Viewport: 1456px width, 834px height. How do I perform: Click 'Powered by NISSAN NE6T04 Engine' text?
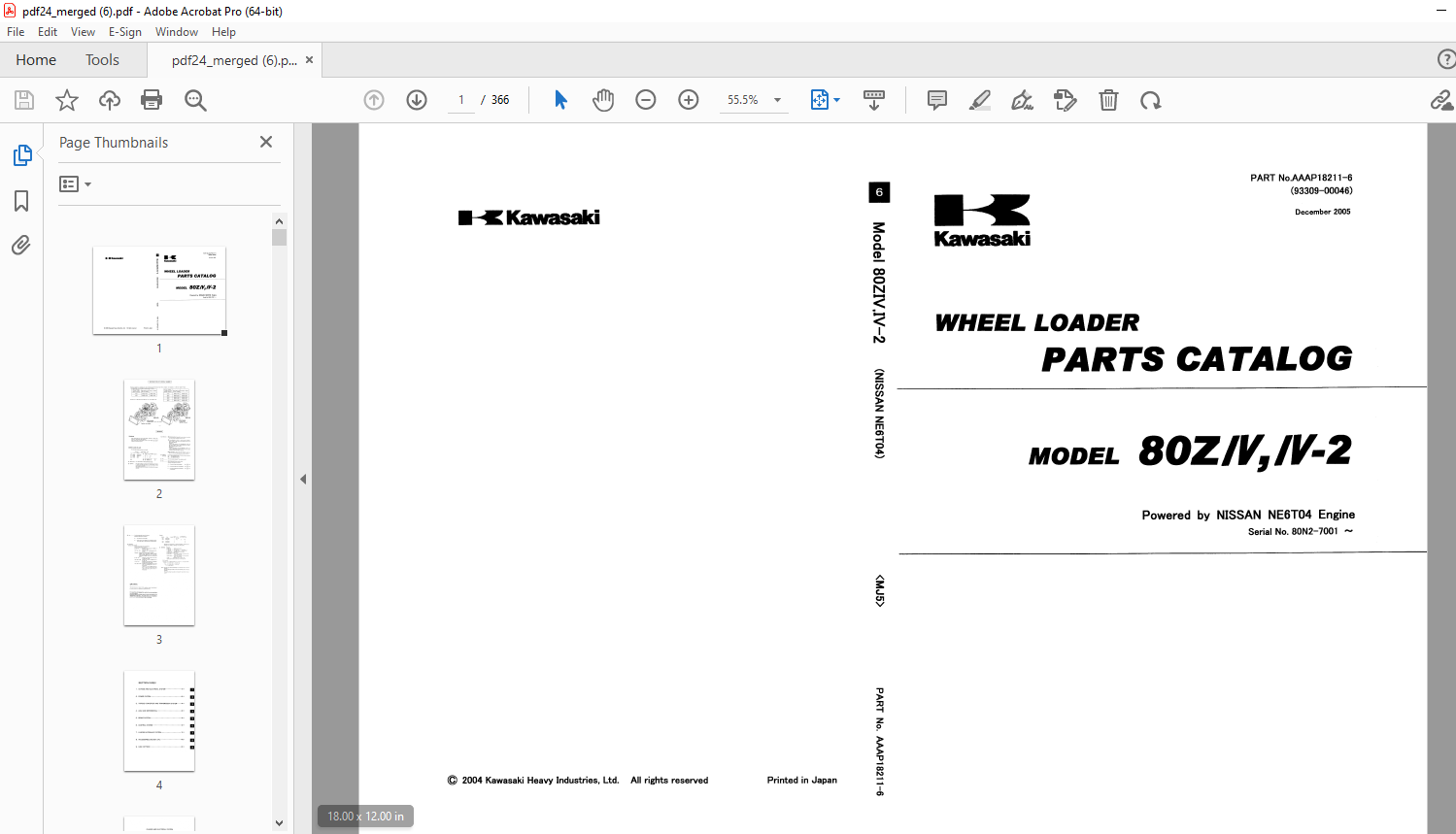(1248, 515)
